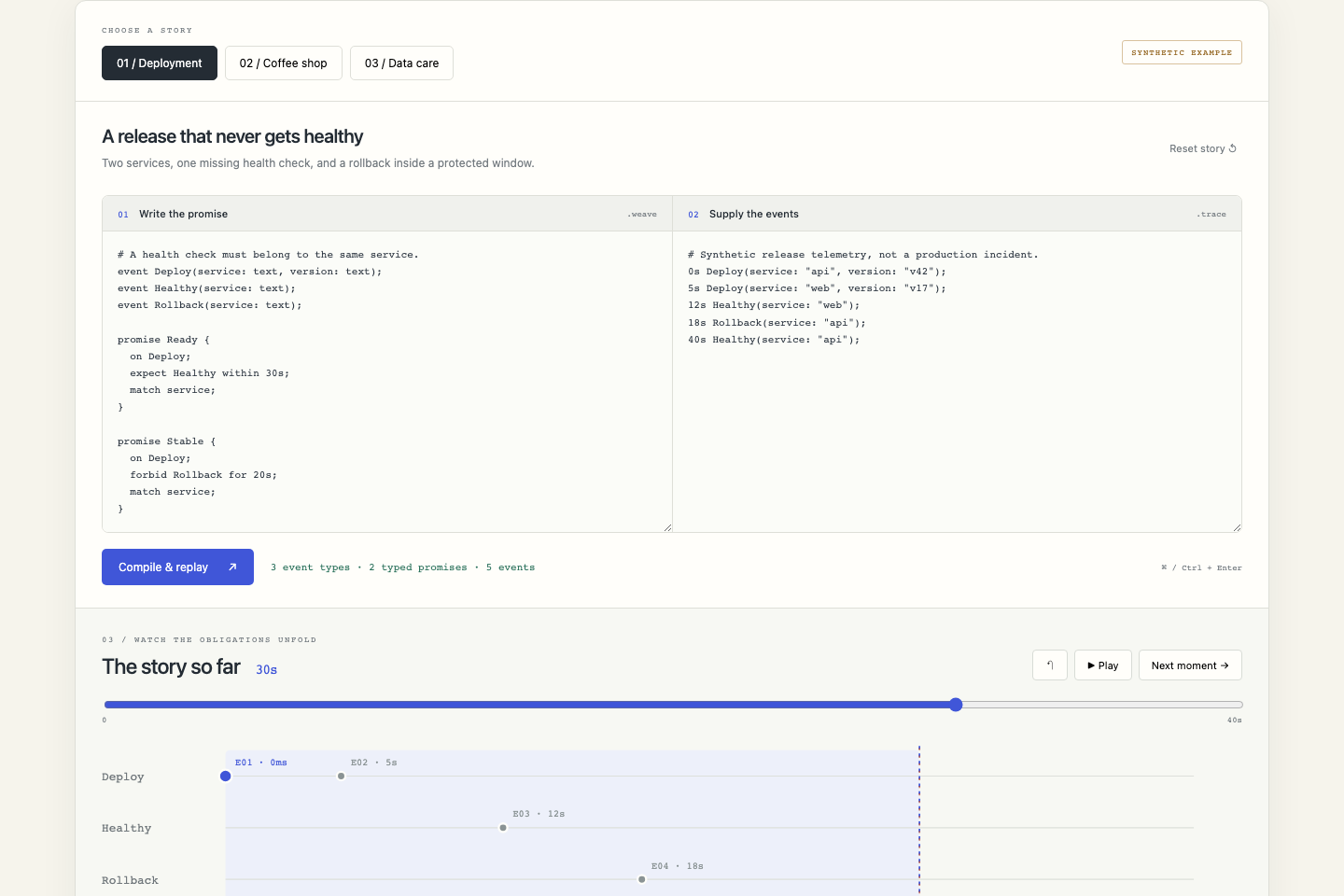Click the Rollback row label in timeline
Image resolution: width=1344 pixels, height=896 pixels.
(130, 880)
